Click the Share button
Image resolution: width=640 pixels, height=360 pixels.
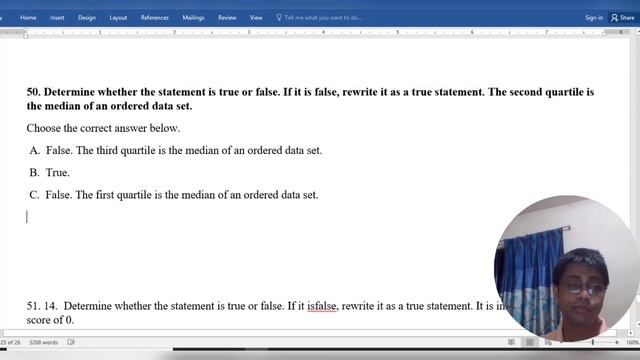pos(623,18)
